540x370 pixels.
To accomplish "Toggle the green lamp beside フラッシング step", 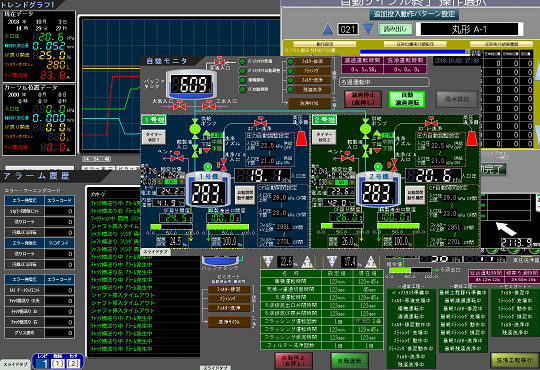I will [290, 71].
